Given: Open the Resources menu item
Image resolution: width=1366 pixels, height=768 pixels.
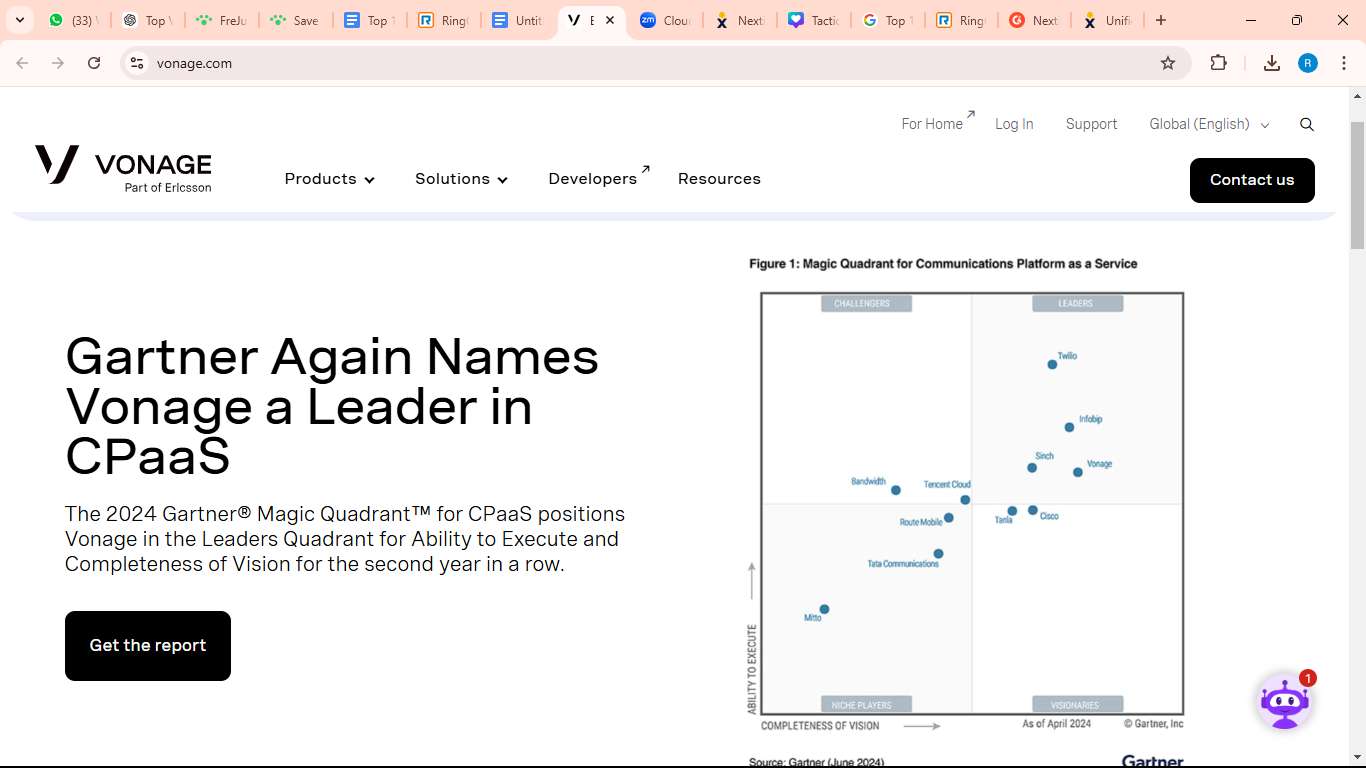Looking at the screenshot, I should 719,179.
